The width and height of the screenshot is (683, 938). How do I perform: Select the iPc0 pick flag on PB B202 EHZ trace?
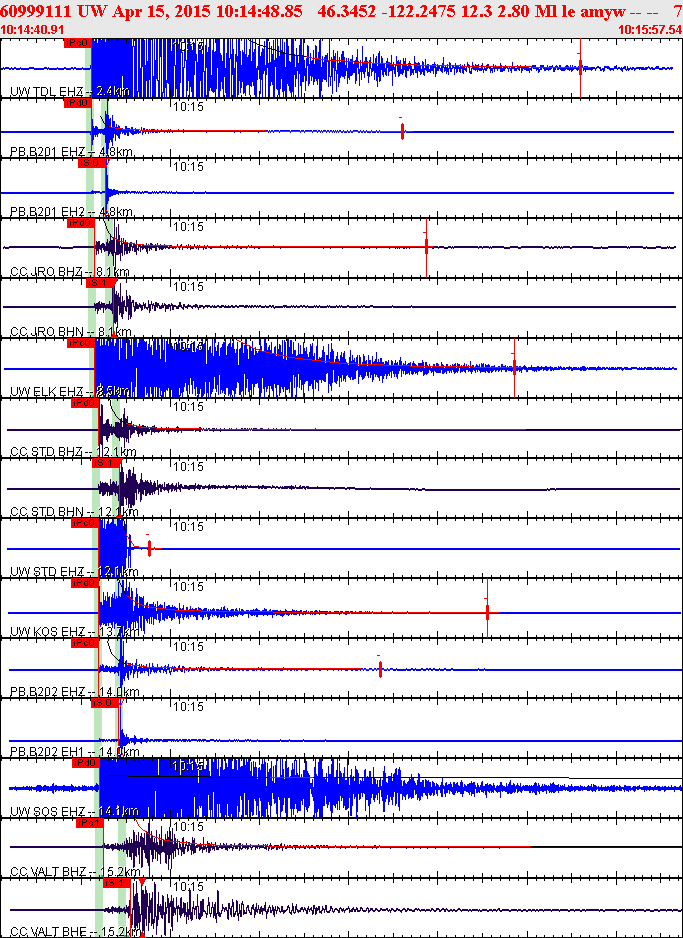(84, 643)
